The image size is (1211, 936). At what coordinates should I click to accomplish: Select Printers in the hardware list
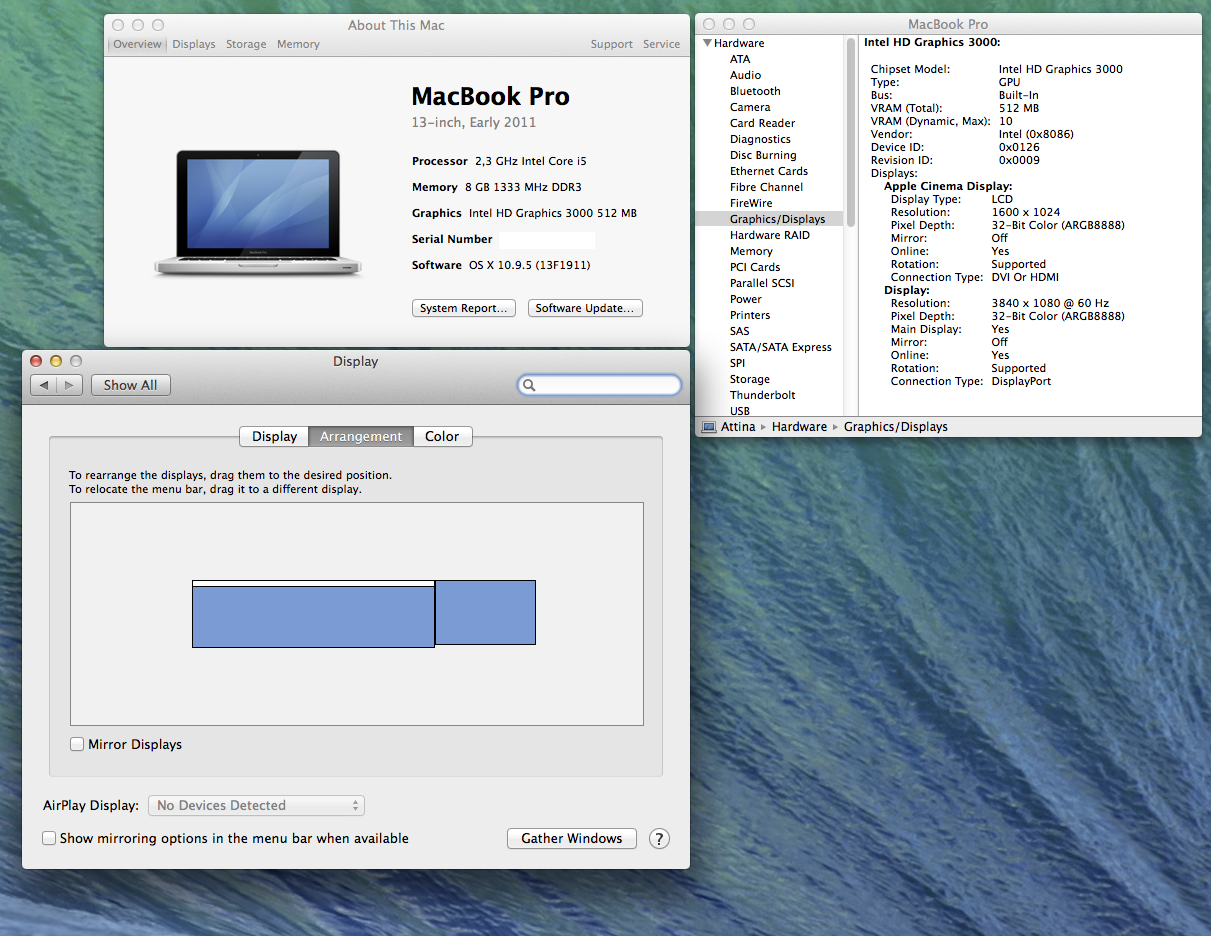point(750,315)
